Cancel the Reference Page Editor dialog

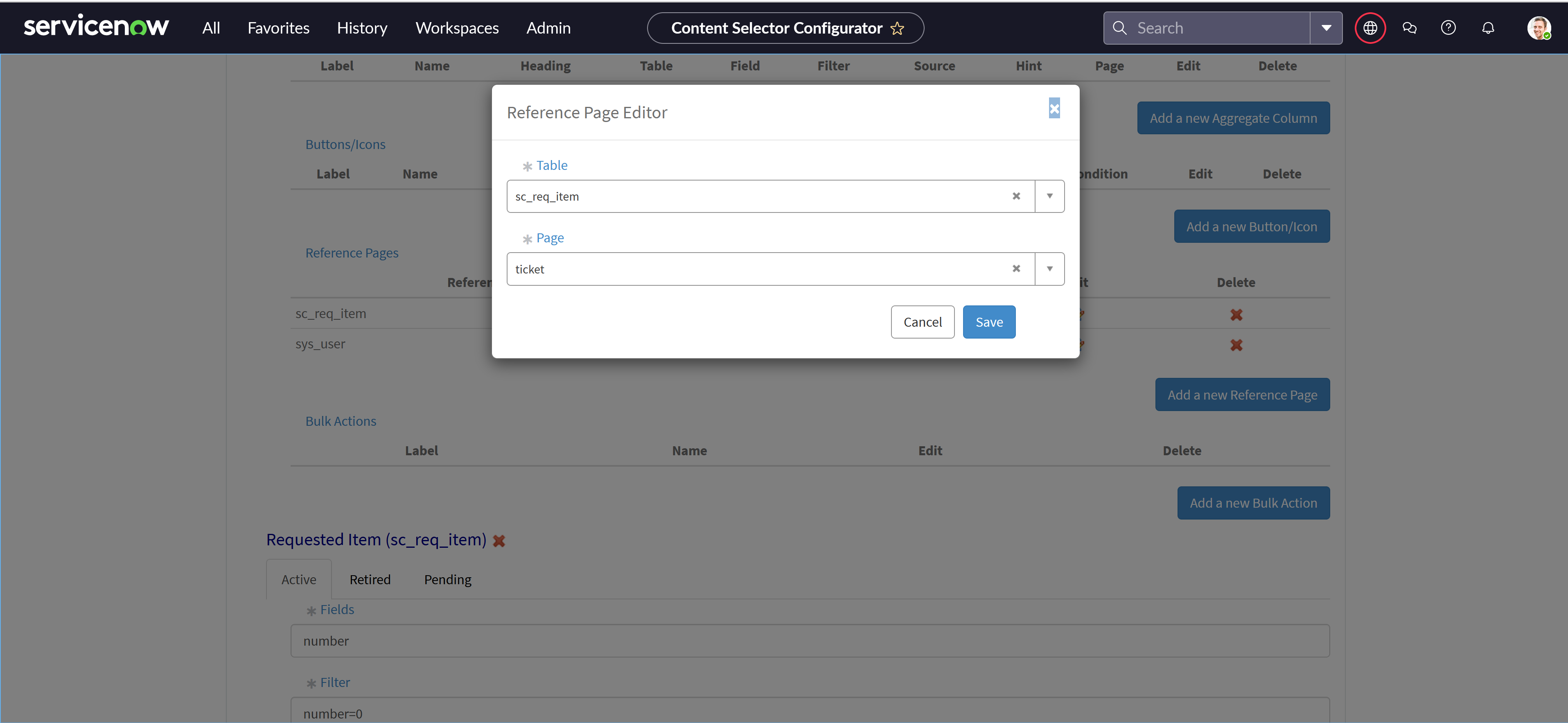pyautogui.click(x=922, y=322)
